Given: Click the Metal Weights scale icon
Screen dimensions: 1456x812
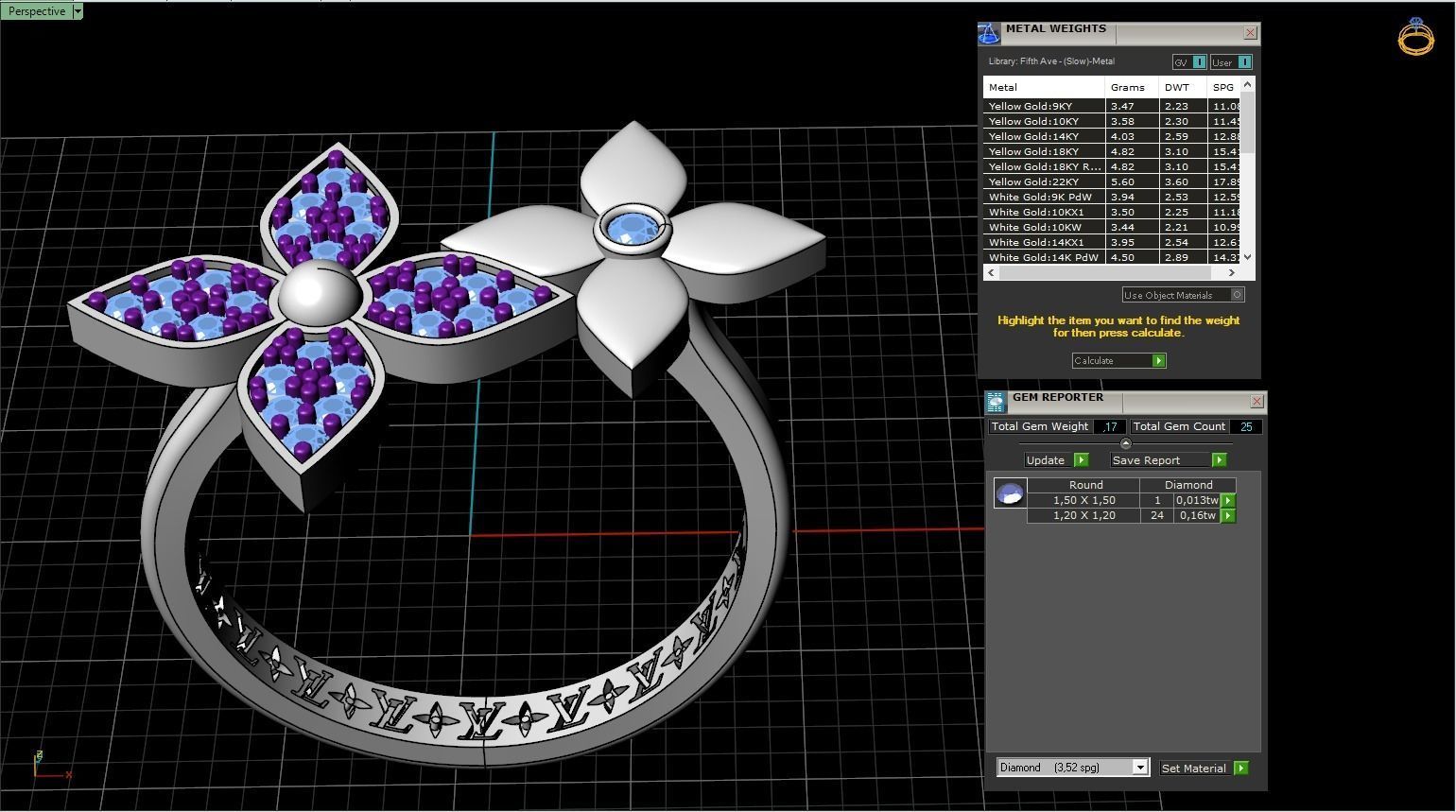Looking at the screenshot, I should [989, 34].
